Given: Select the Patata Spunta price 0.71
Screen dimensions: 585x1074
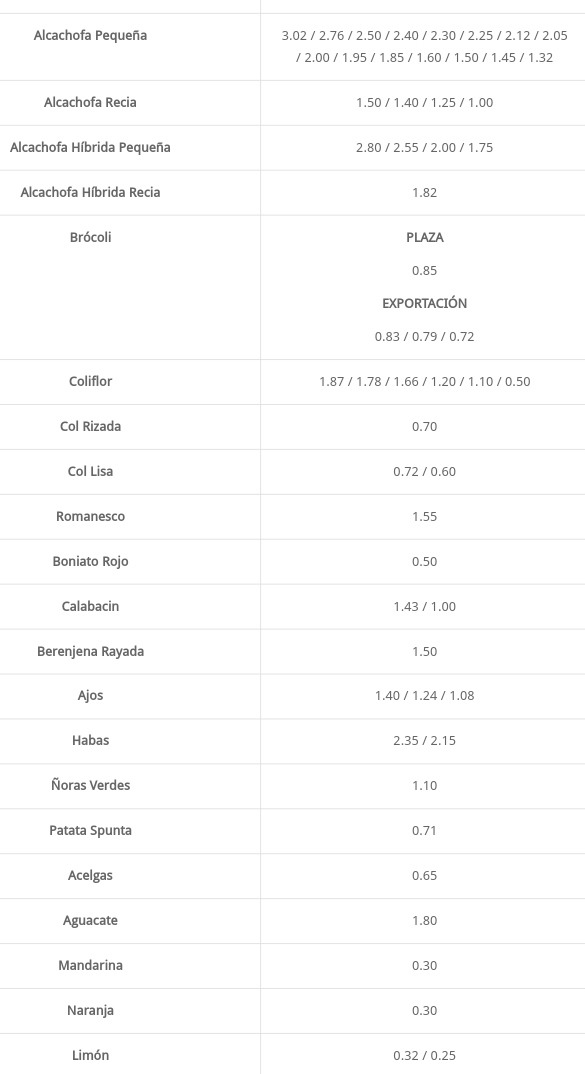Looking at the screenshot, I should point(424,830).
